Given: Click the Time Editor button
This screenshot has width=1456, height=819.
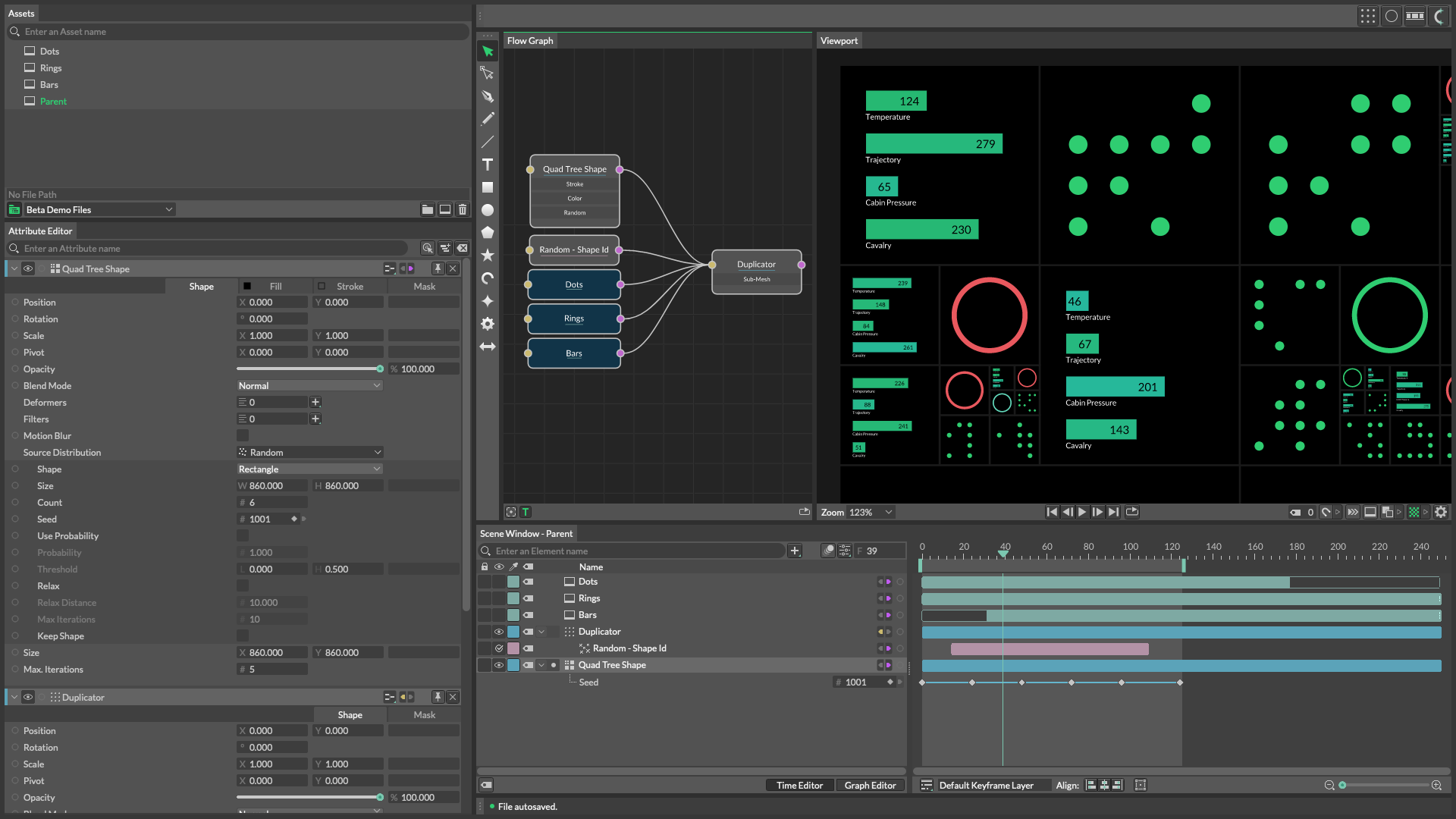Looking at the screenshot, I should click(x=799, y=785).
